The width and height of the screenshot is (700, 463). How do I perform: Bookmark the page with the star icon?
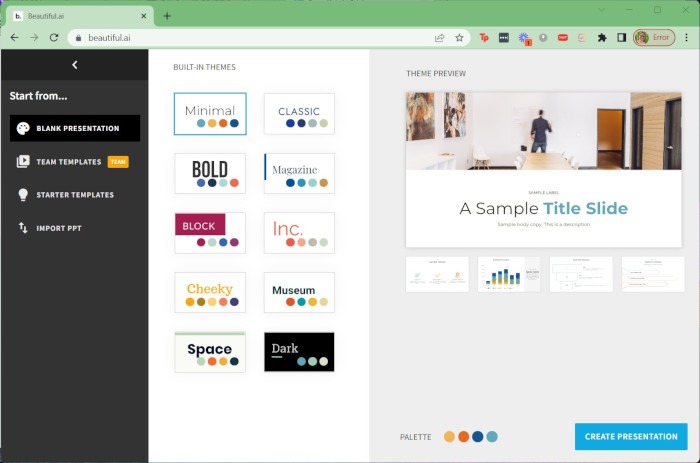[x=459, y=38]
